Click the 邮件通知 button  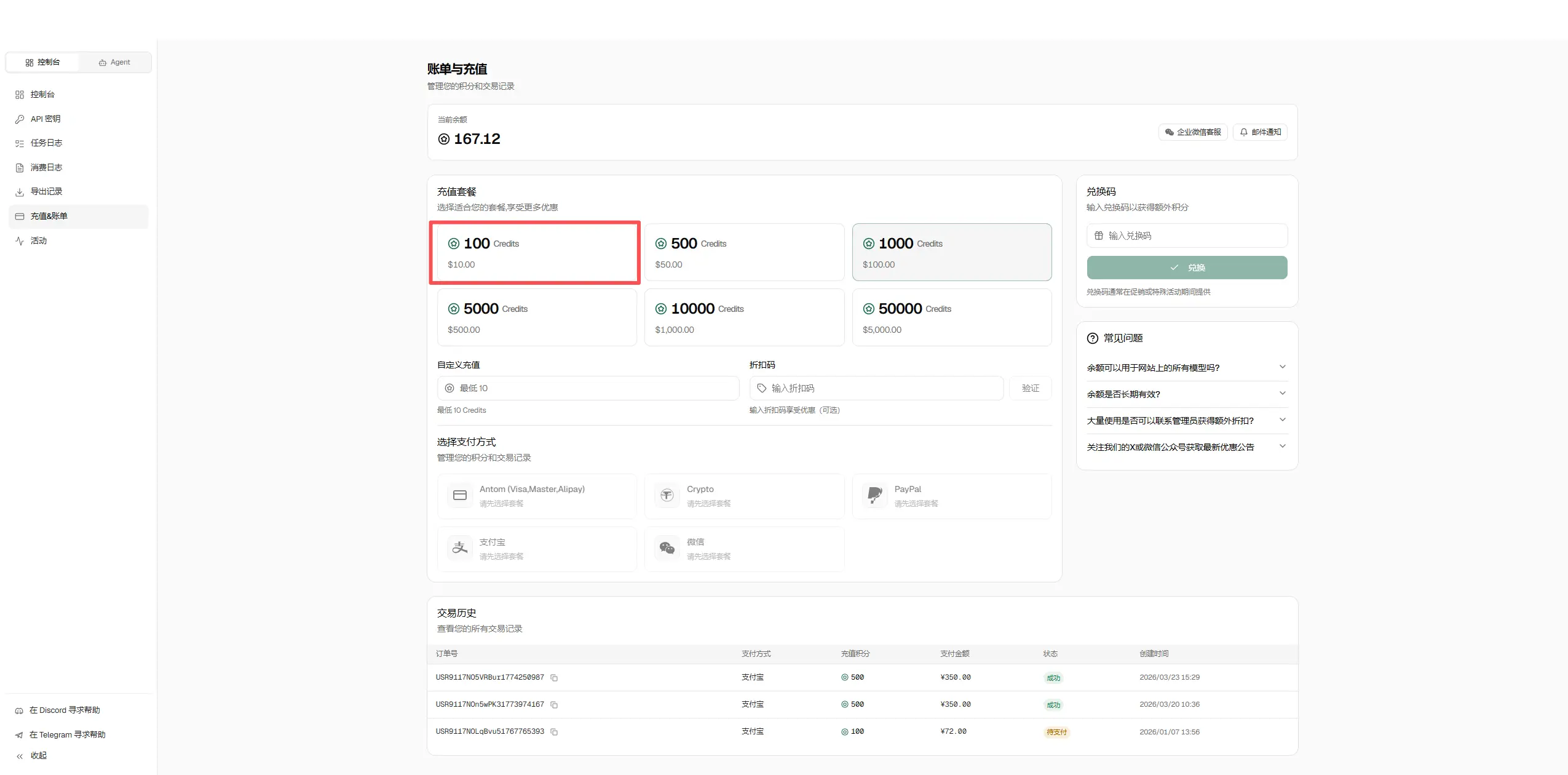[1260, 132]
